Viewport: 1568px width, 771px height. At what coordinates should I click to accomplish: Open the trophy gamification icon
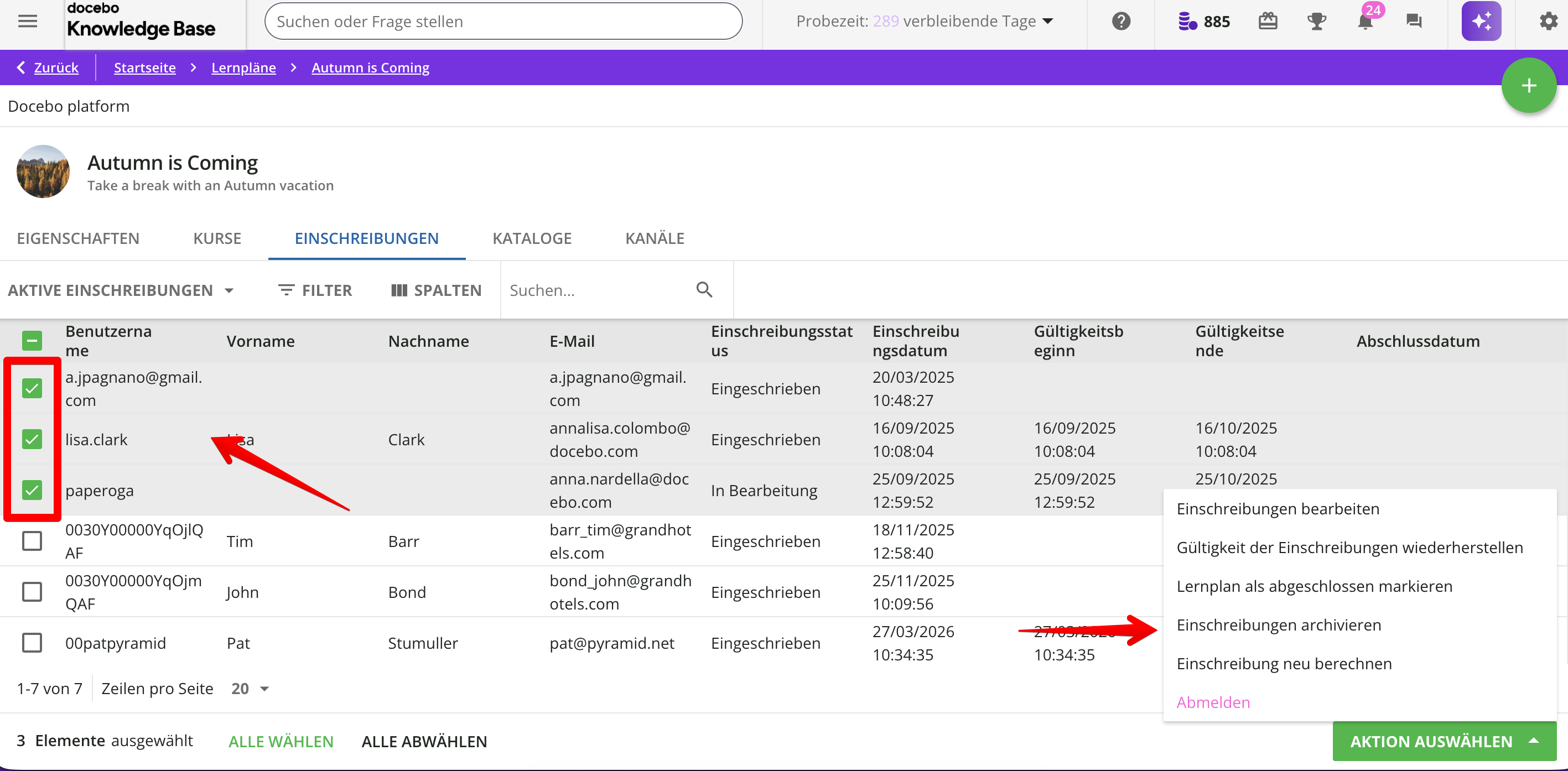coord(1317,22)
